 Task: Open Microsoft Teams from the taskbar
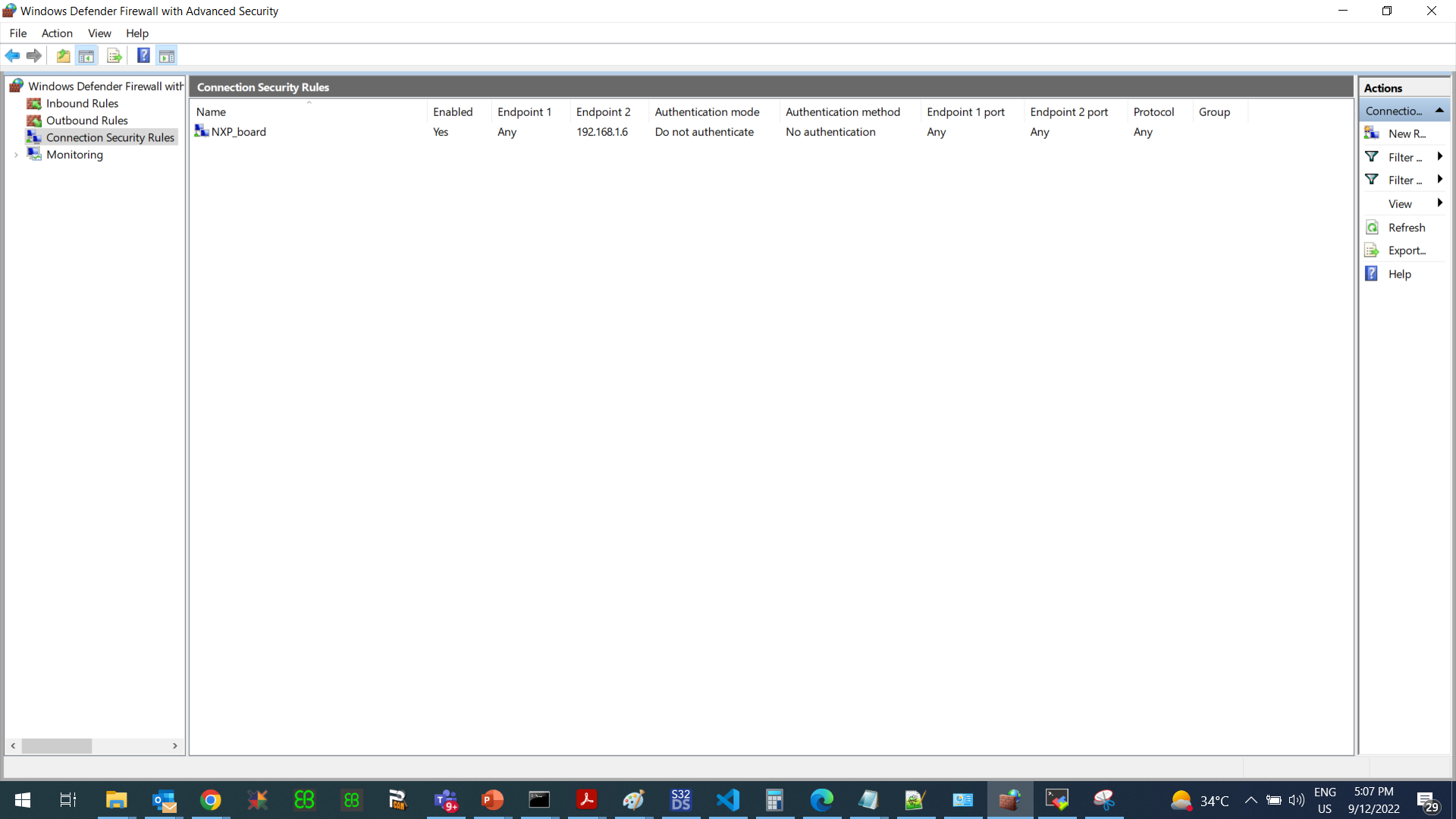tap(446, 800)
